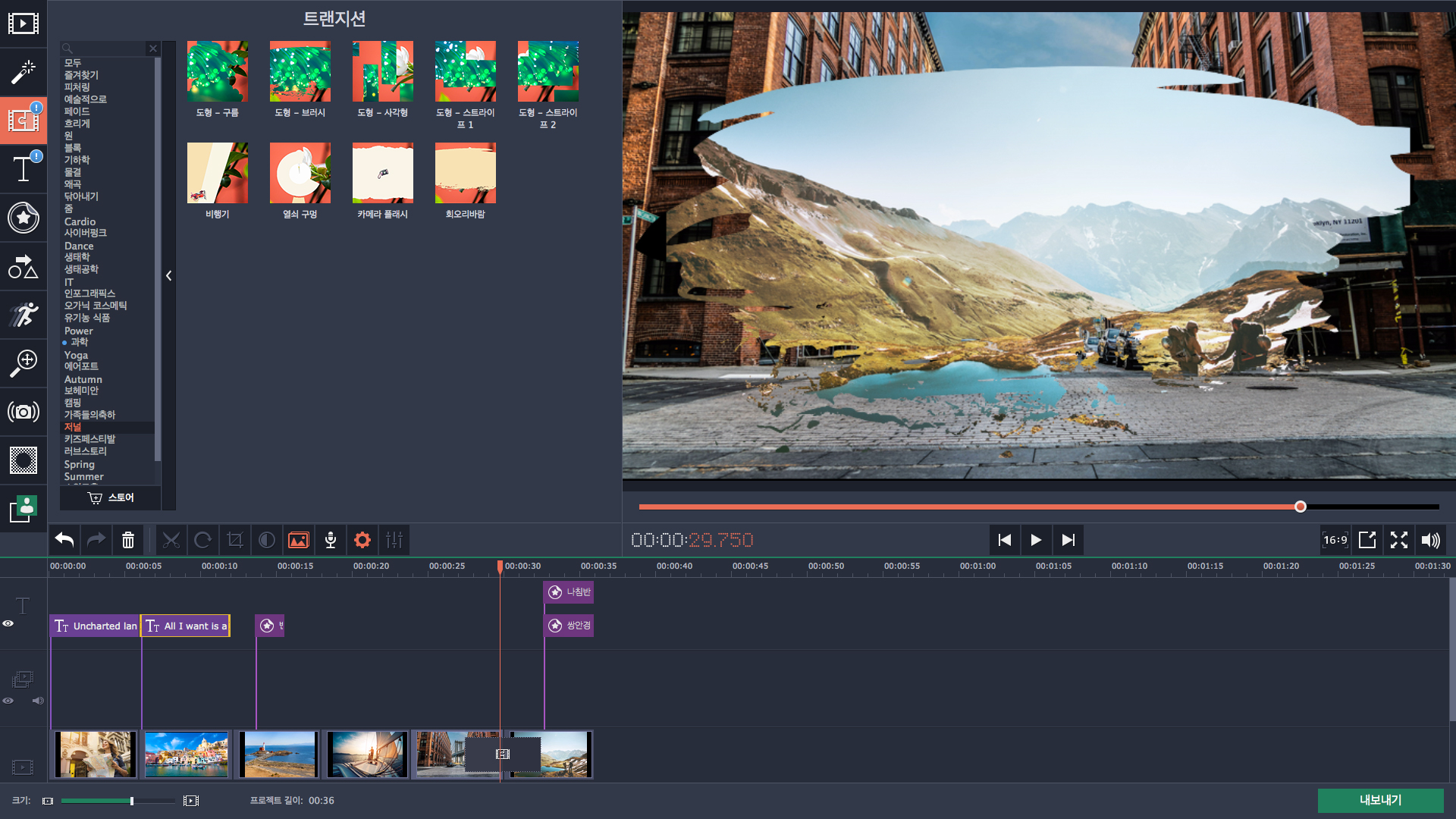Click the Record Audio microphone icon

pos(331,540)
